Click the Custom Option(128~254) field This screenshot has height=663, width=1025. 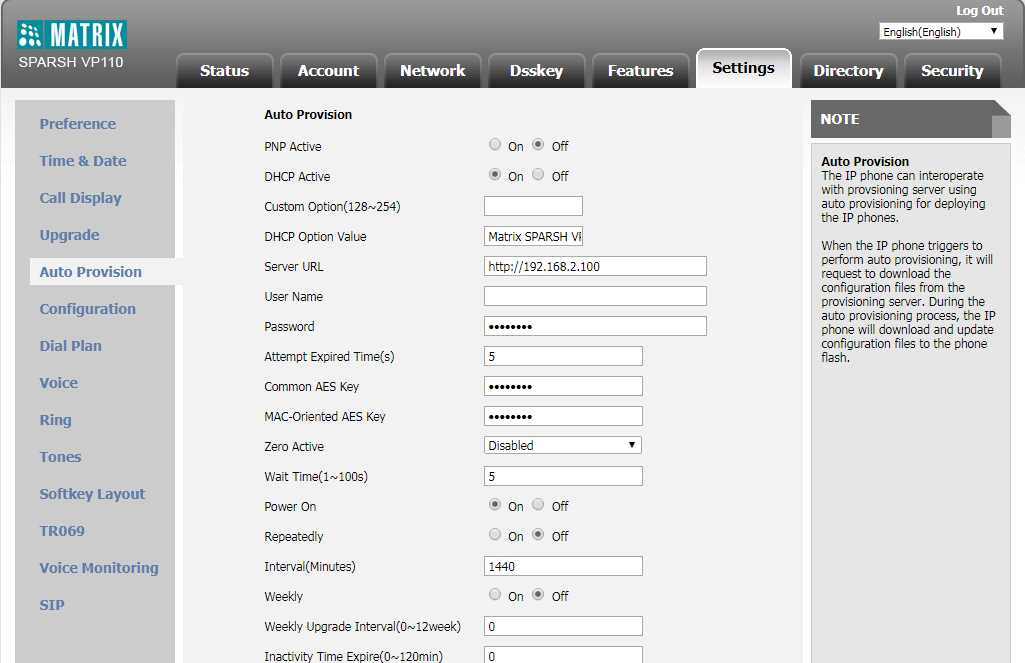pyautogui.click(x=533, y=206)
